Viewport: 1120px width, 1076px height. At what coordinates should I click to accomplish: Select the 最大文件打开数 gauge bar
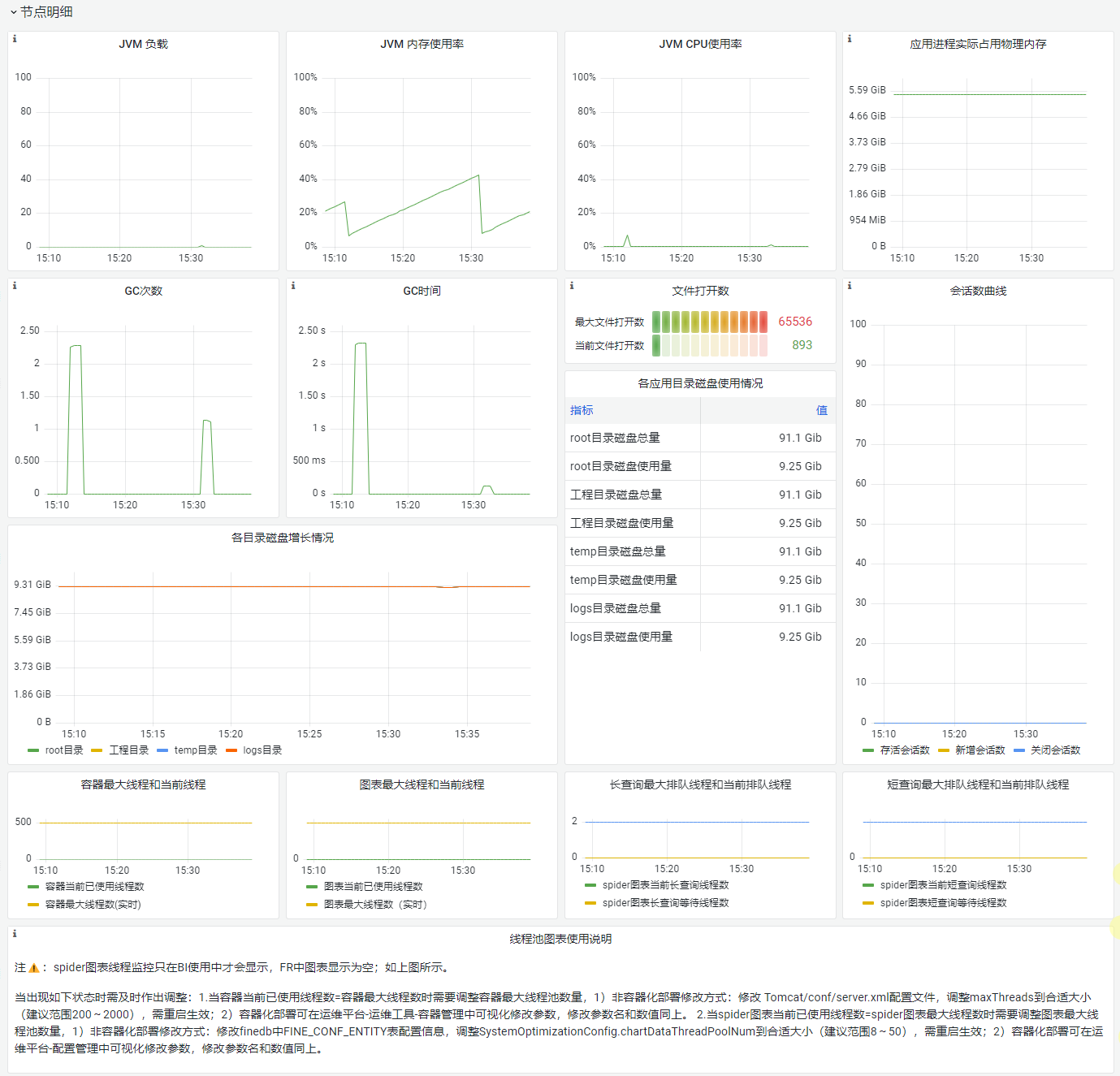[710, 322]
